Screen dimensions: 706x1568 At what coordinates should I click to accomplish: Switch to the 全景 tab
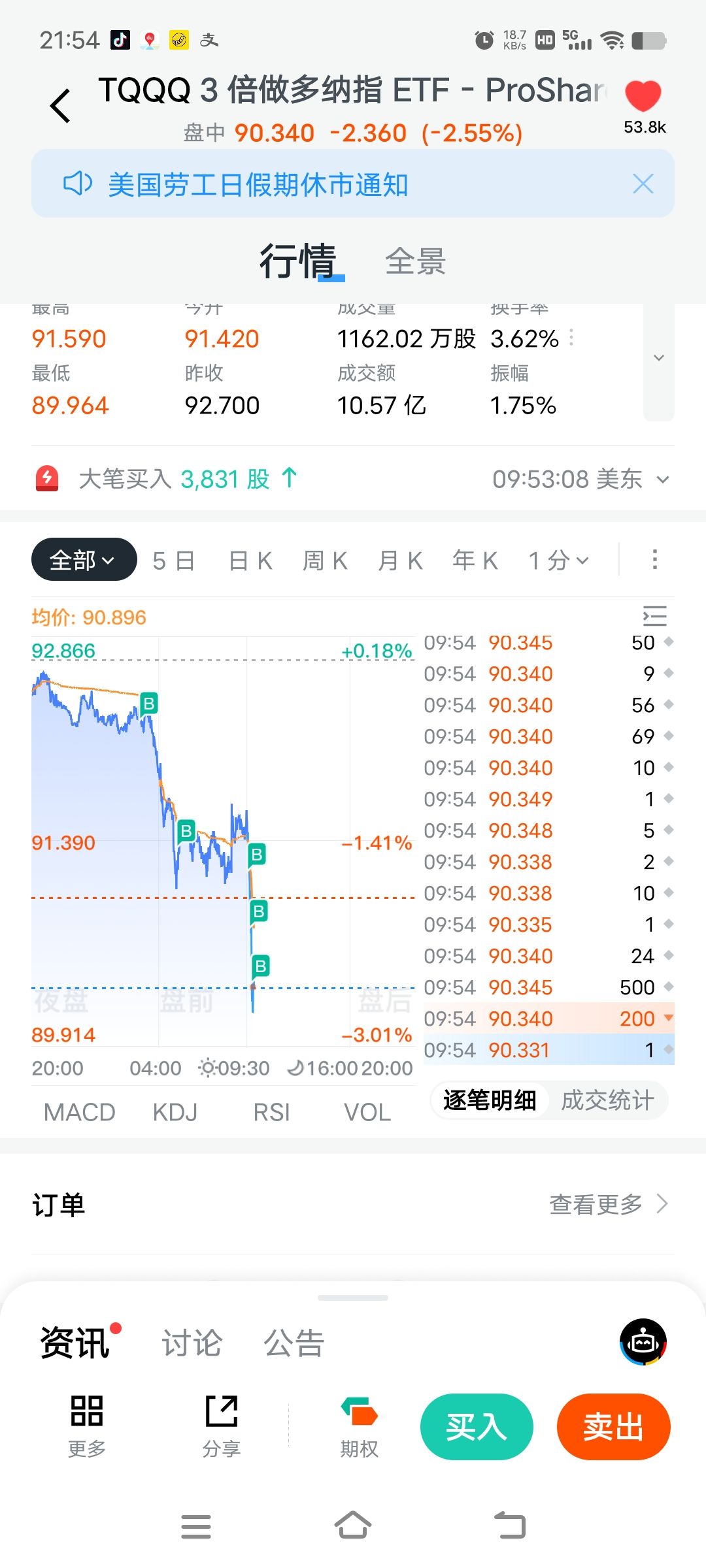415,262
